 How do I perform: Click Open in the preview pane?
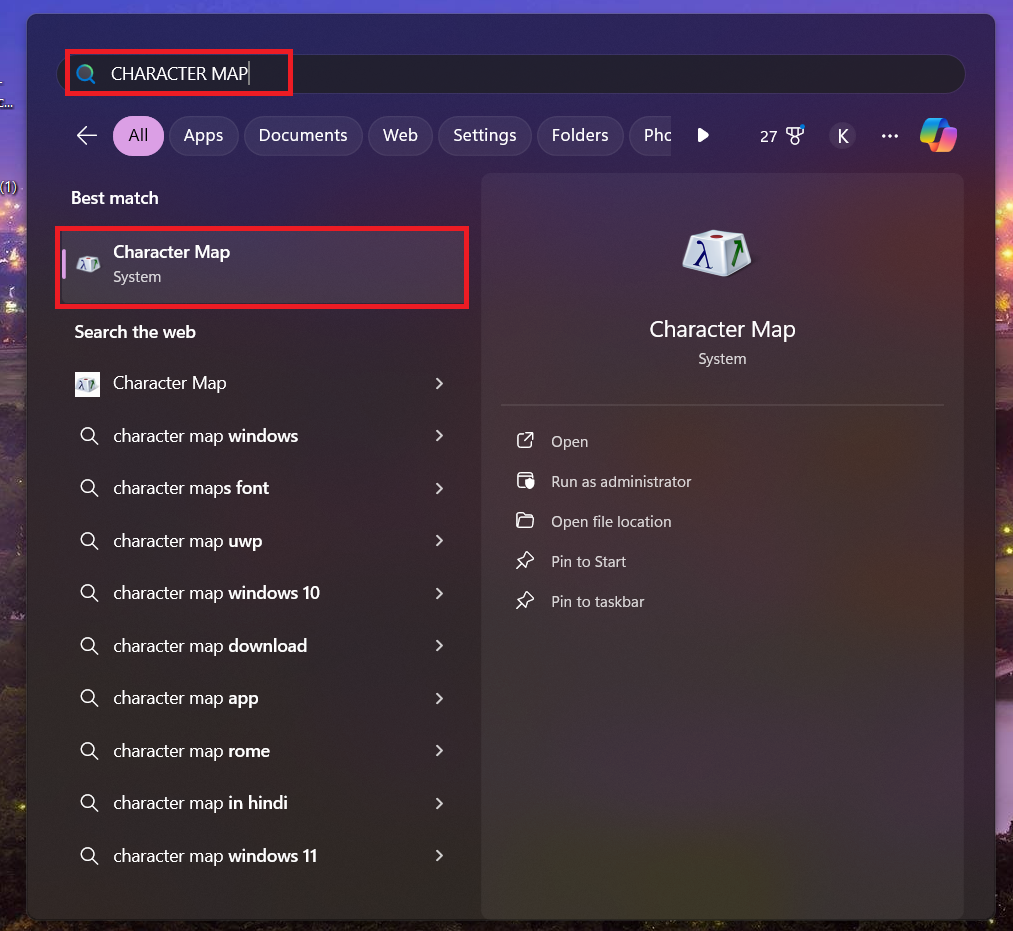pos(569,441)
